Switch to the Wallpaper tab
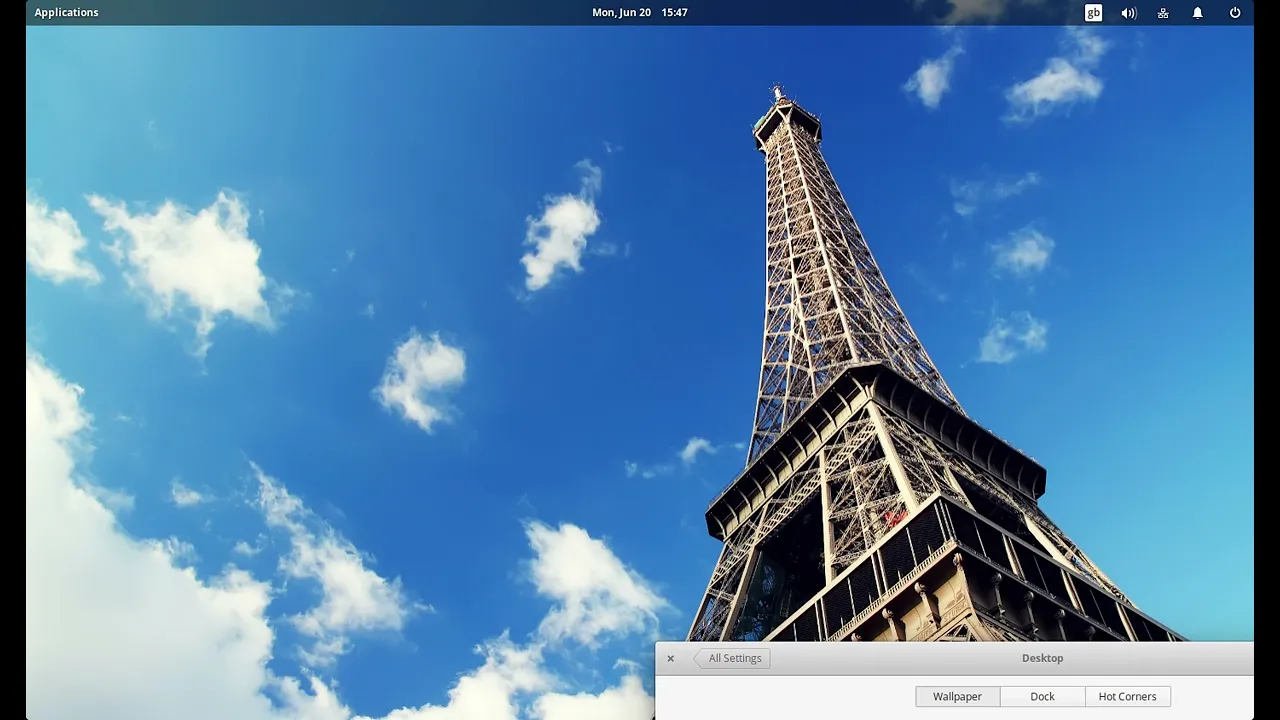 (x=957, y=697)
